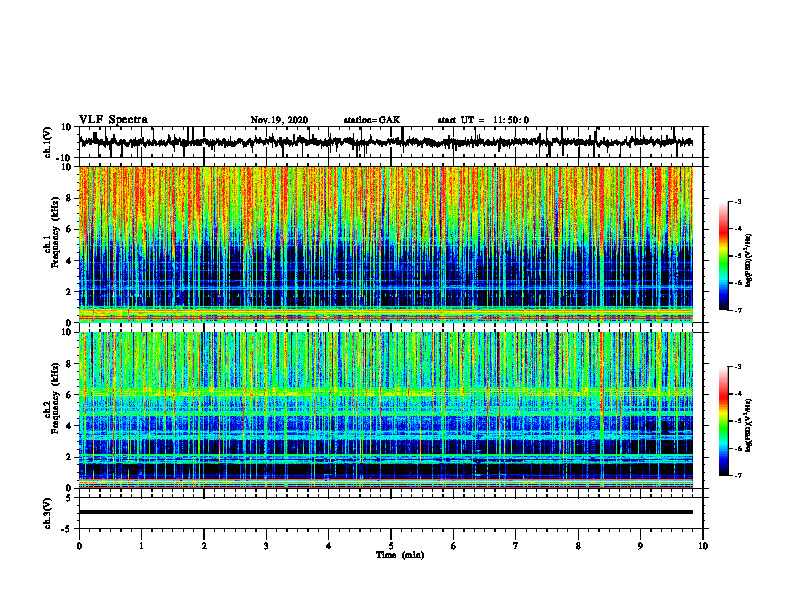Click the ch.1 voltage waveform trace
This screenshot has width=792, height=612.
[x=385, y=142]
